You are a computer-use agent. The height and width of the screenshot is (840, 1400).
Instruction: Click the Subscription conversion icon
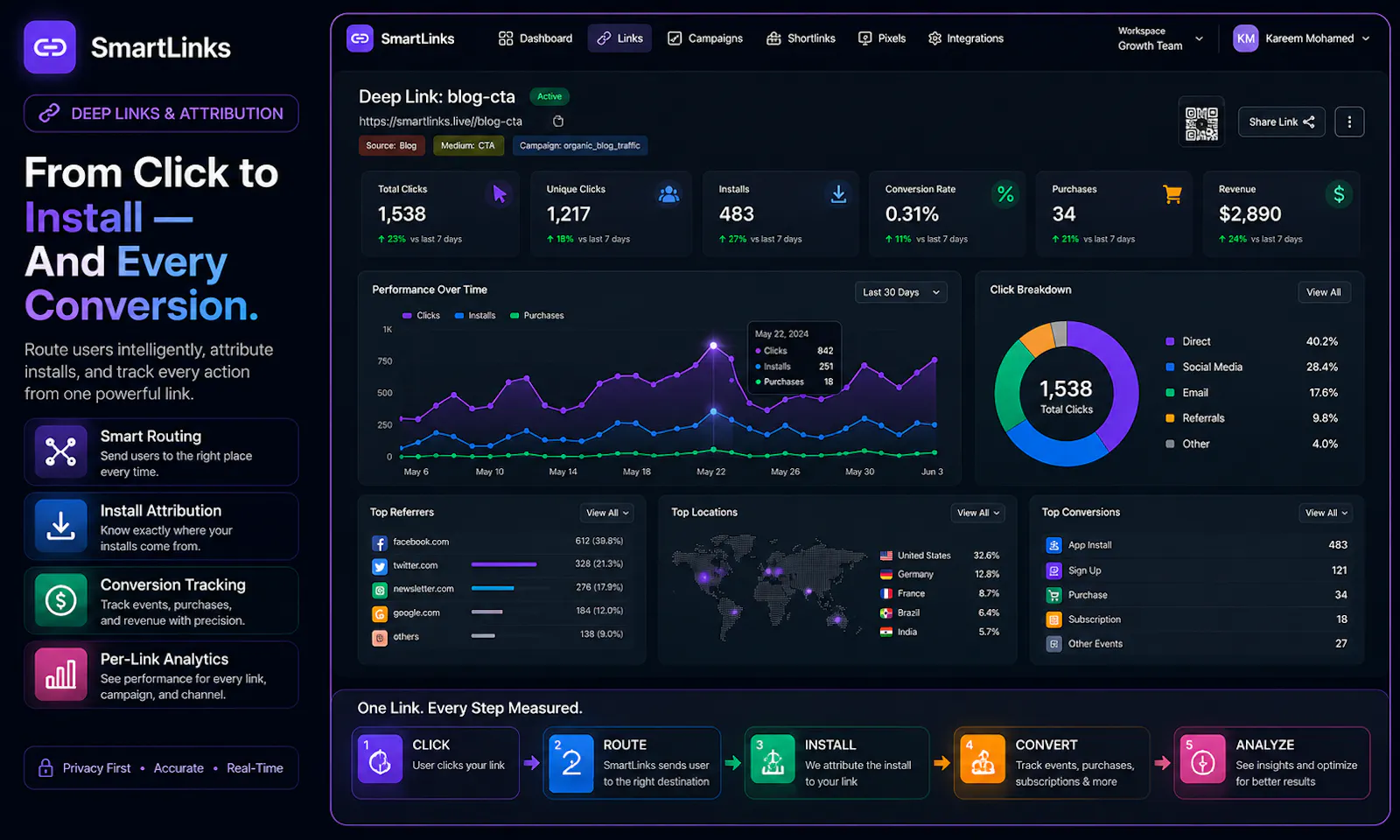[x=1054, y=619]
